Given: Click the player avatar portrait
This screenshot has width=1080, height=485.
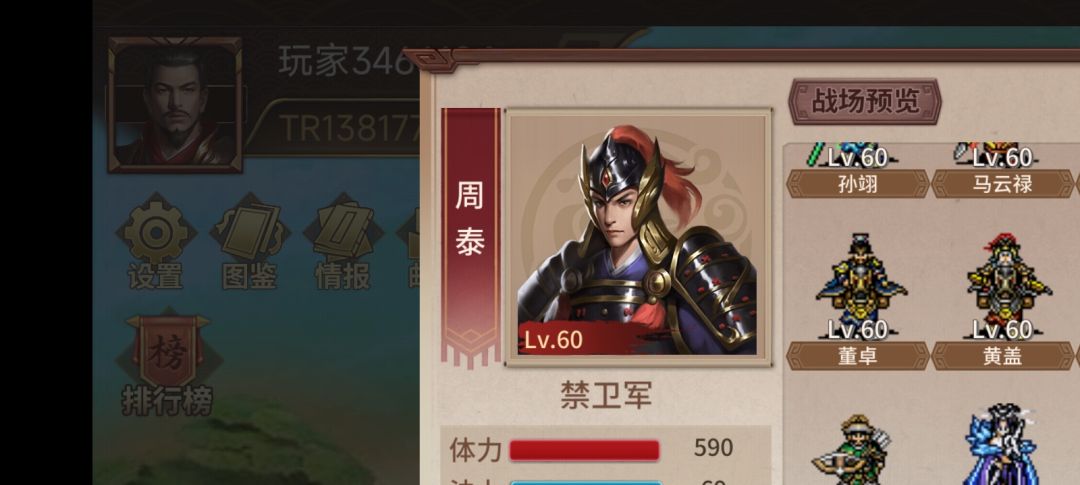Looking at the screenshot, I should [x=176, y=104].
